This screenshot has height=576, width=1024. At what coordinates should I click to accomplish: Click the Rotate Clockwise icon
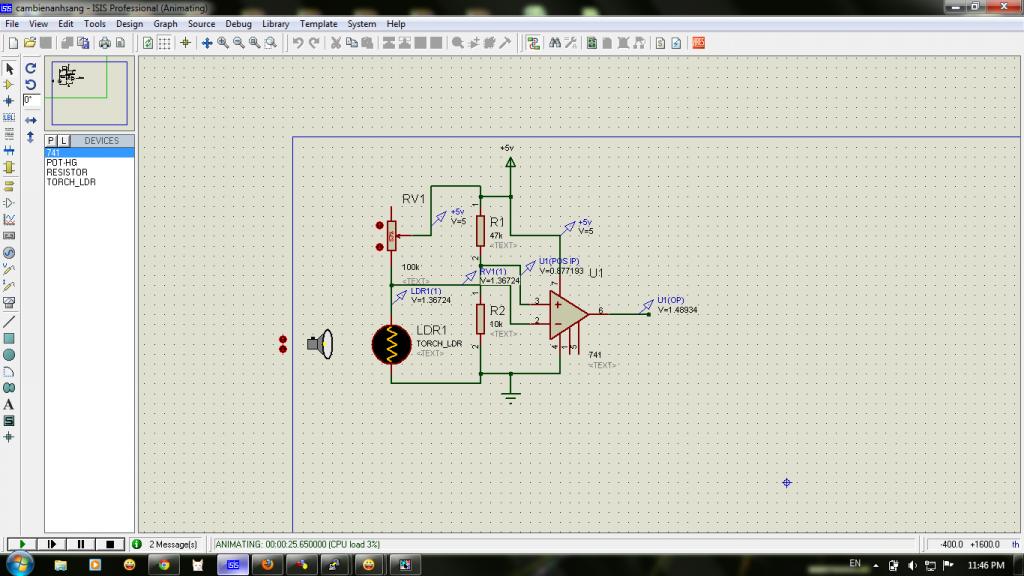[x=31, y=69]
